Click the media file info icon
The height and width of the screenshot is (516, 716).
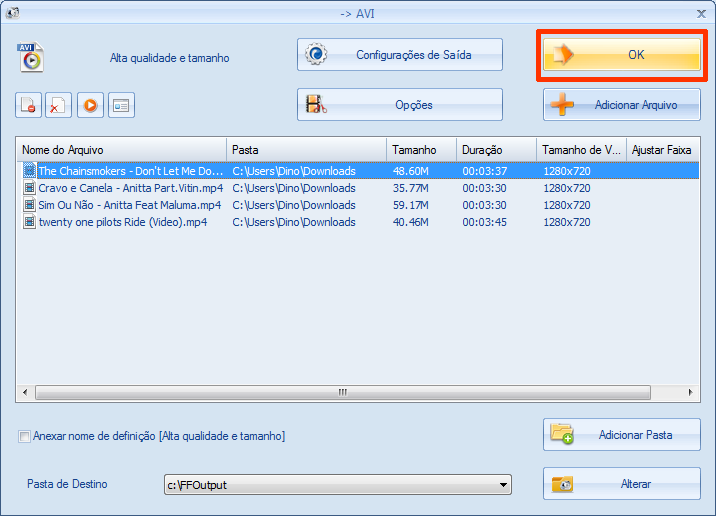tap(121, 105)
